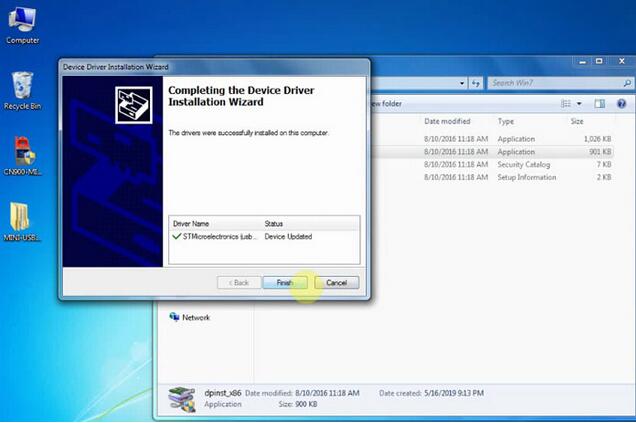
Task: Open the address bar history dropdown arrow
Action: [x=462, y=84]
